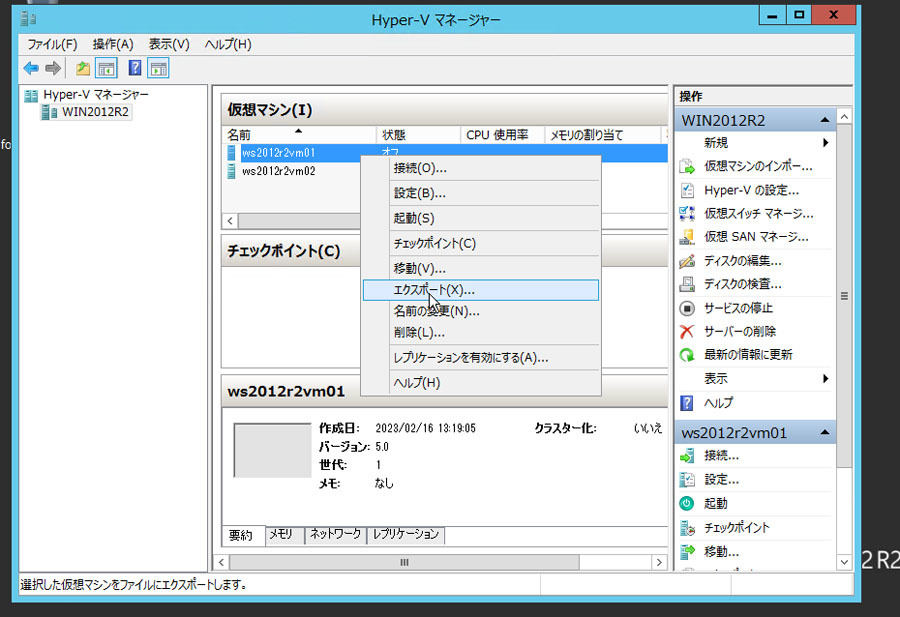Click the ws2012r2vm01 preview thumbnail
The image size is (900, 617).
pos(272,451)
